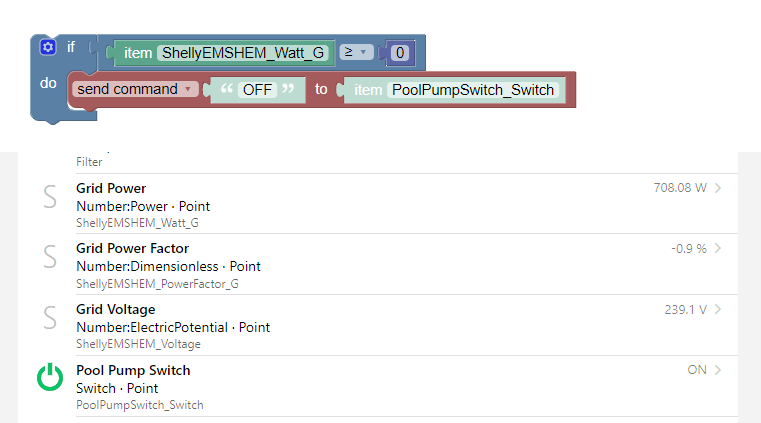Open the comparison operator dropdown on the if block
The height and width of the screenshot is (423, 761).
(x=357, y=52)
